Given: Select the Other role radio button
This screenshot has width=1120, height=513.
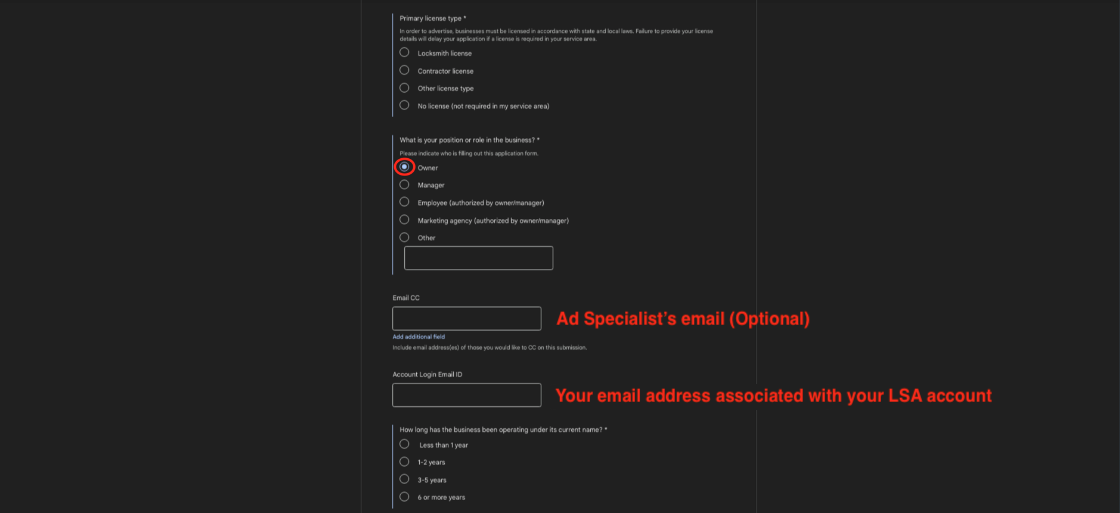Looking at the screenshot, I should pos(404,237).
